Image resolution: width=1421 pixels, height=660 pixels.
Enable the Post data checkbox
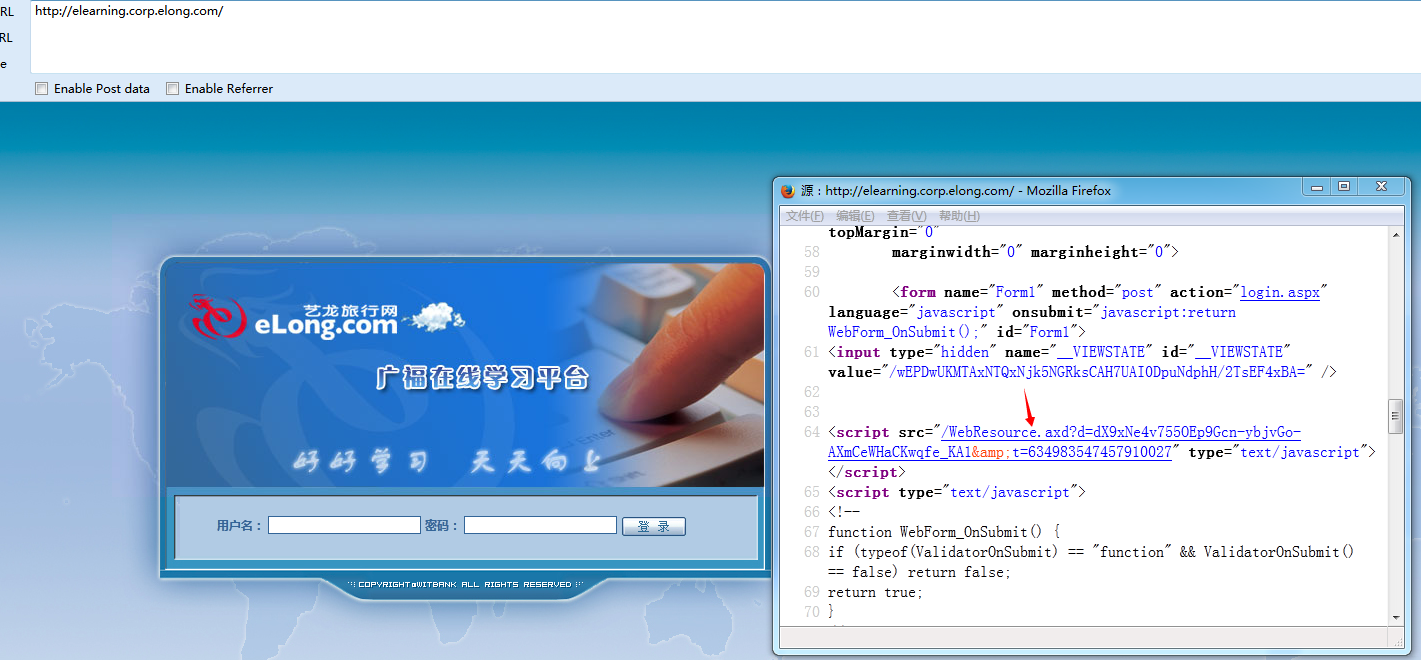tap(41, 88)
